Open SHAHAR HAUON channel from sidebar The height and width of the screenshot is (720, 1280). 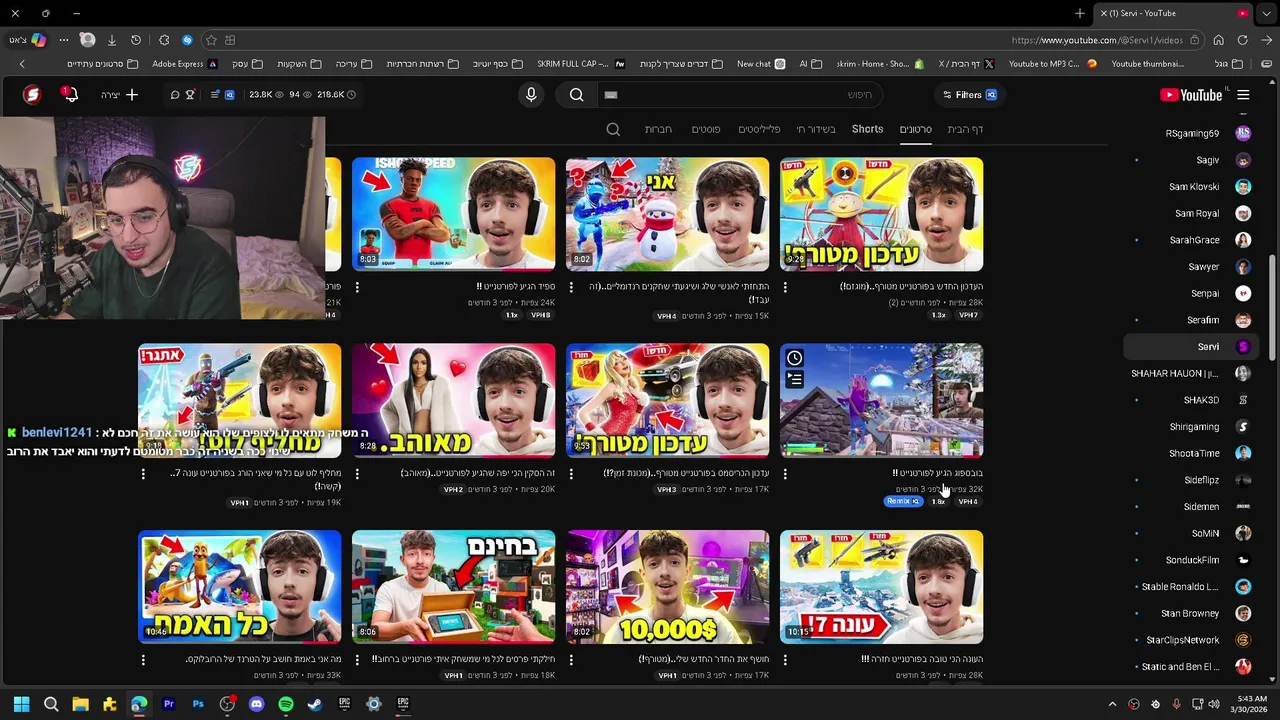pyautogui.click(x=1190, y=373)
